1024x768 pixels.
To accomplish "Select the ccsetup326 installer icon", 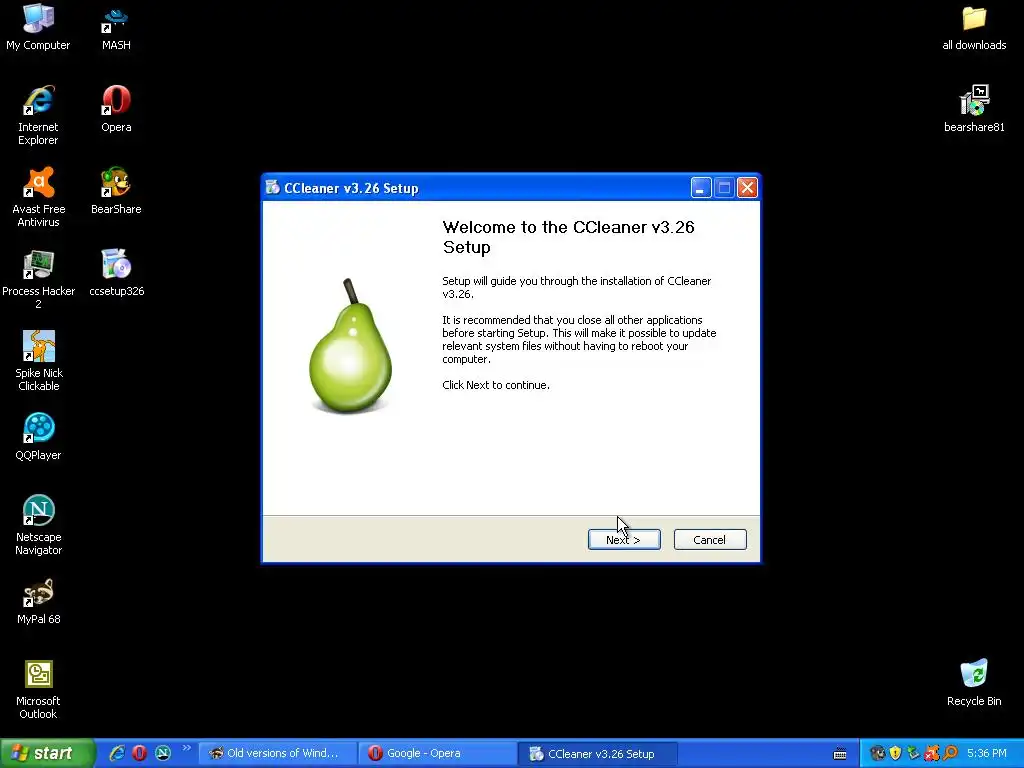I will point(116,274).
